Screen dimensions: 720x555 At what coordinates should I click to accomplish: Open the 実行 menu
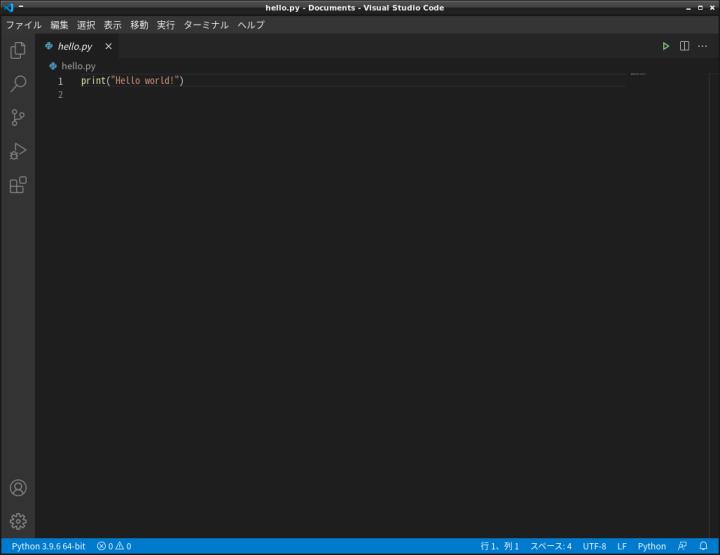tap(166, 25)
